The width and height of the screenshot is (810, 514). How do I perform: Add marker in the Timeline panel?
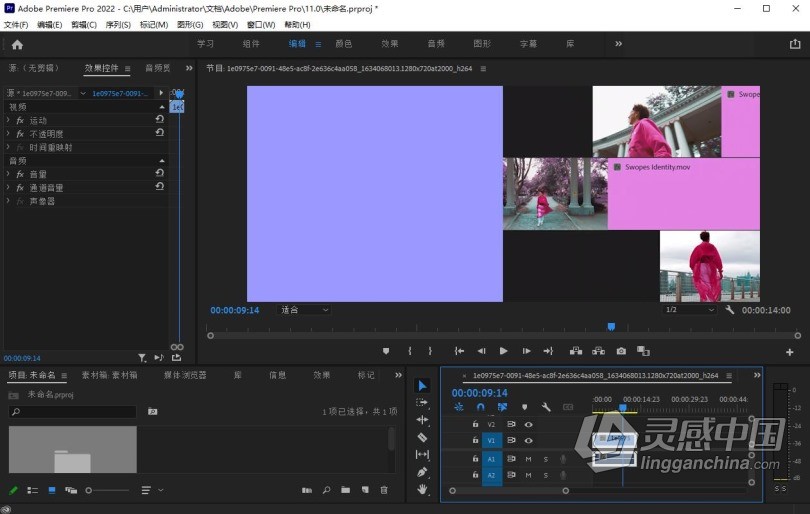coord(524,407)
